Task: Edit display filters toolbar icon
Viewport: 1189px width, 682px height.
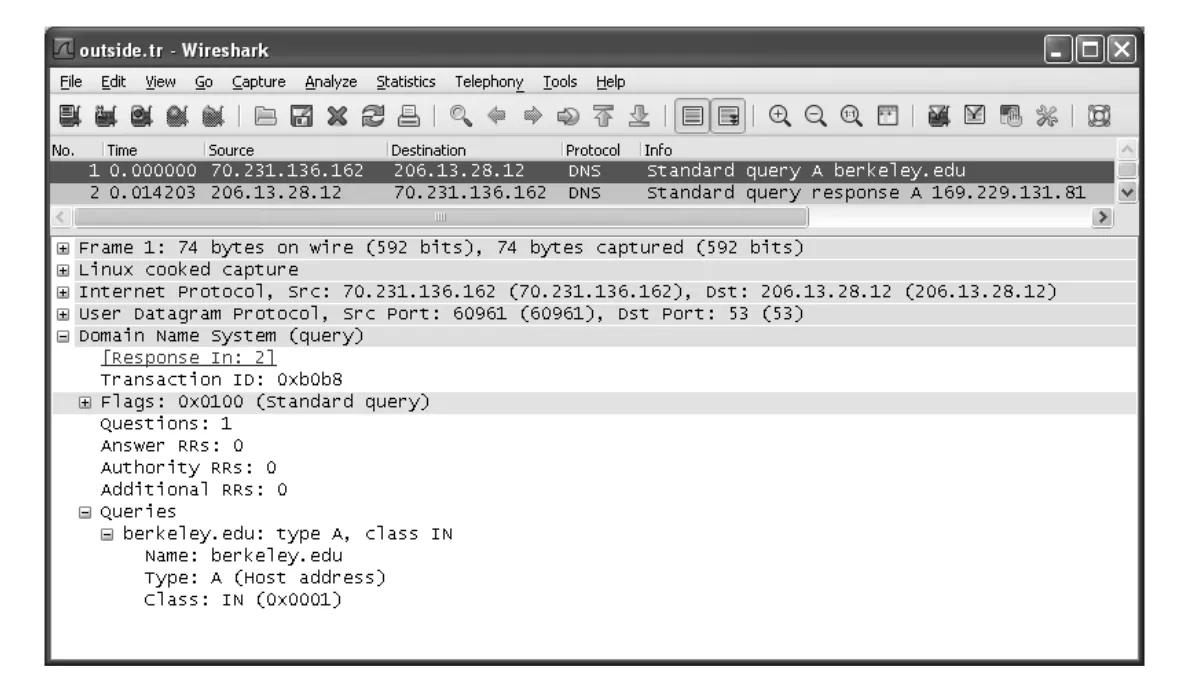Action: pyautogui.click(x=974, y=116)
